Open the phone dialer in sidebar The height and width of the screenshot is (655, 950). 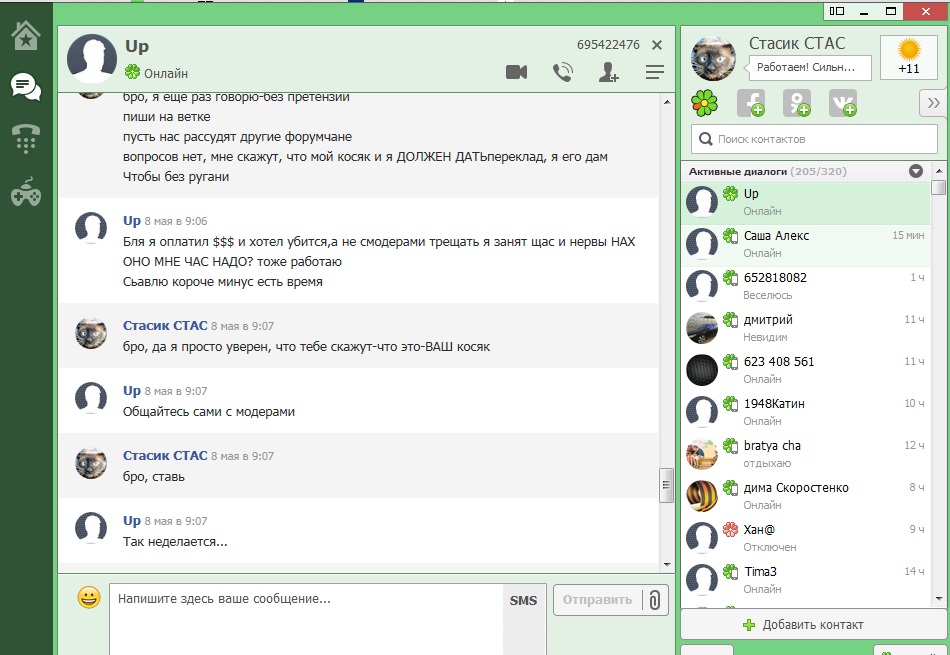[26, 139]
